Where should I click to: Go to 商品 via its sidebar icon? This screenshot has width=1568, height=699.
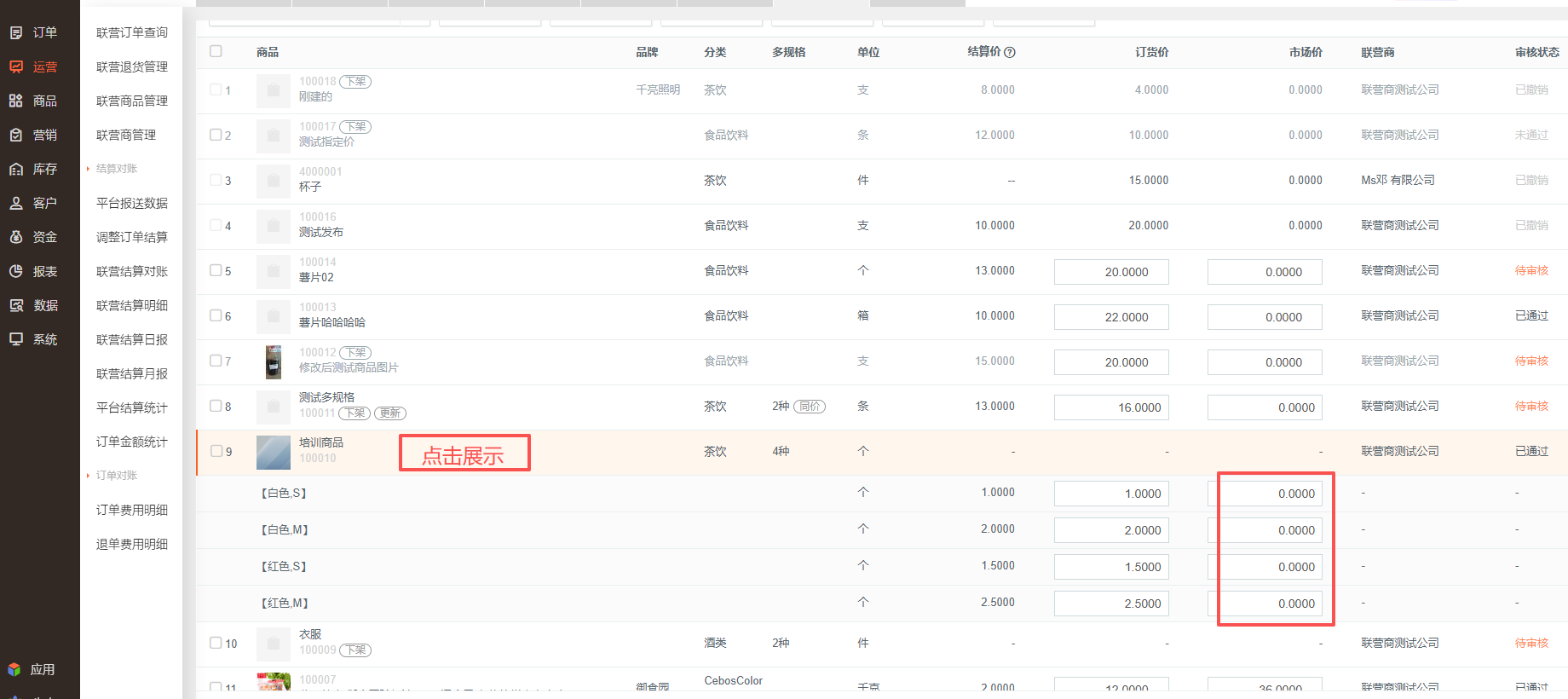click(x=16, y=101)
